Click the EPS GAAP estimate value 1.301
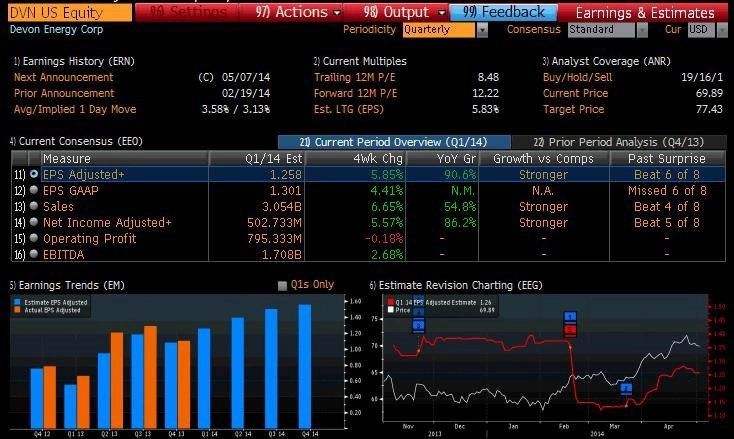The image size is (734, 439). 286,190
